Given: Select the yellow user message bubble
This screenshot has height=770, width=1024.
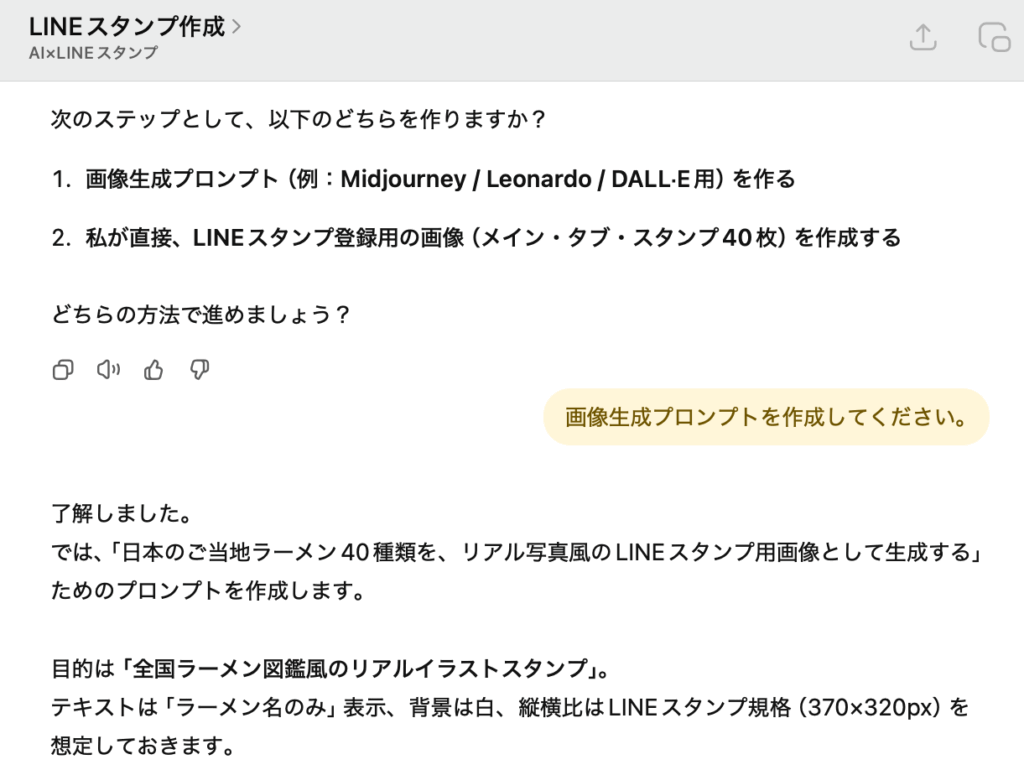Looking at the screenshot, I should pyautogui.click(x=766, y=417).
